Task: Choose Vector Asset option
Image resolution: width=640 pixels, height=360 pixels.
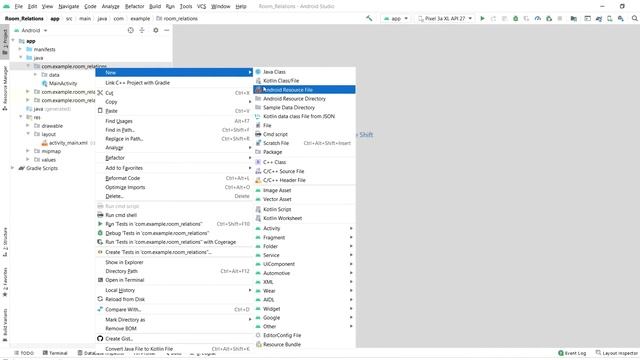Action: (x=304, y=199)
